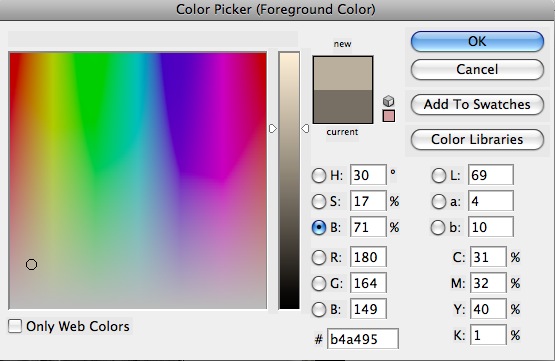The width and height of the screenshot is (555, 361).
Task: Click the brightness slider's left arrow handle
Action: pos(273,128)
